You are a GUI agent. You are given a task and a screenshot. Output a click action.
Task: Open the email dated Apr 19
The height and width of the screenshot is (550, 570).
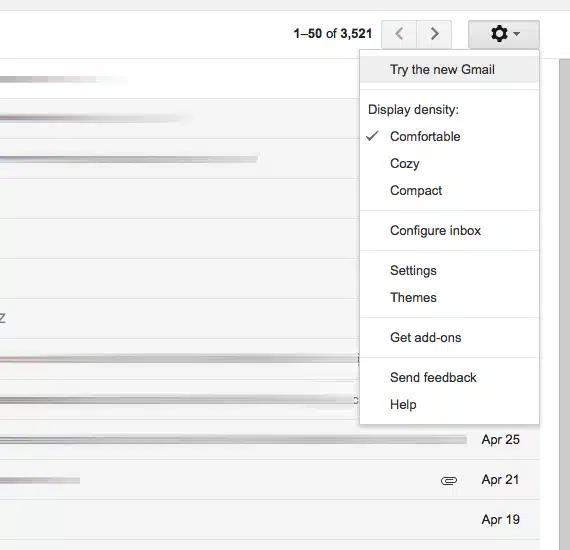pyautogui.click(x=270, y=519)
